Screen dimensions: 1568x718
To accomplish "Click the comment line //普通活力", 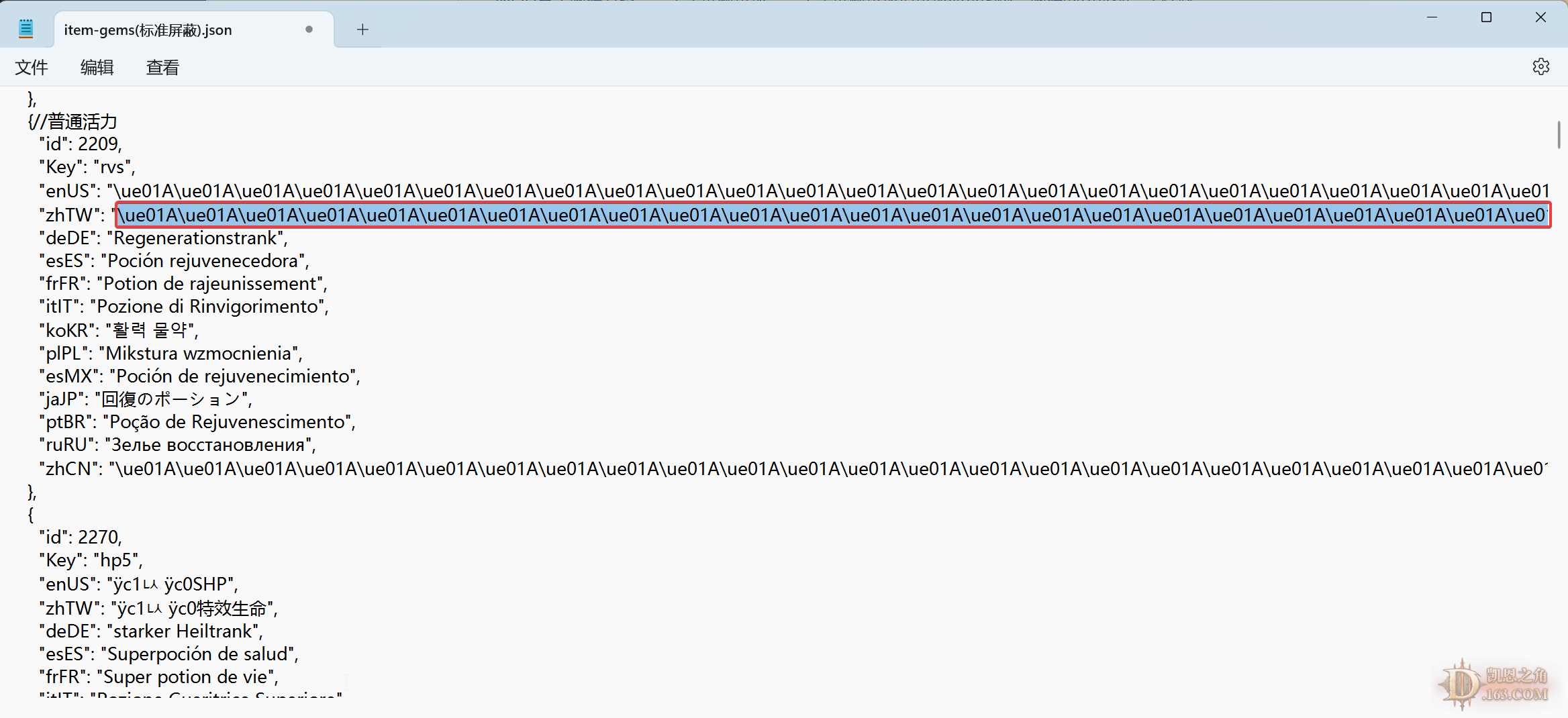I will coord(72,121).
